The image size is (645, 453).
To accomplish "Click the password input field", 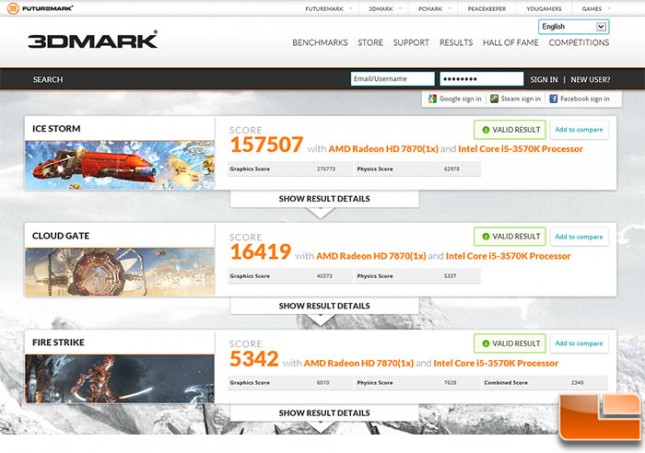I will coord(482,79).
